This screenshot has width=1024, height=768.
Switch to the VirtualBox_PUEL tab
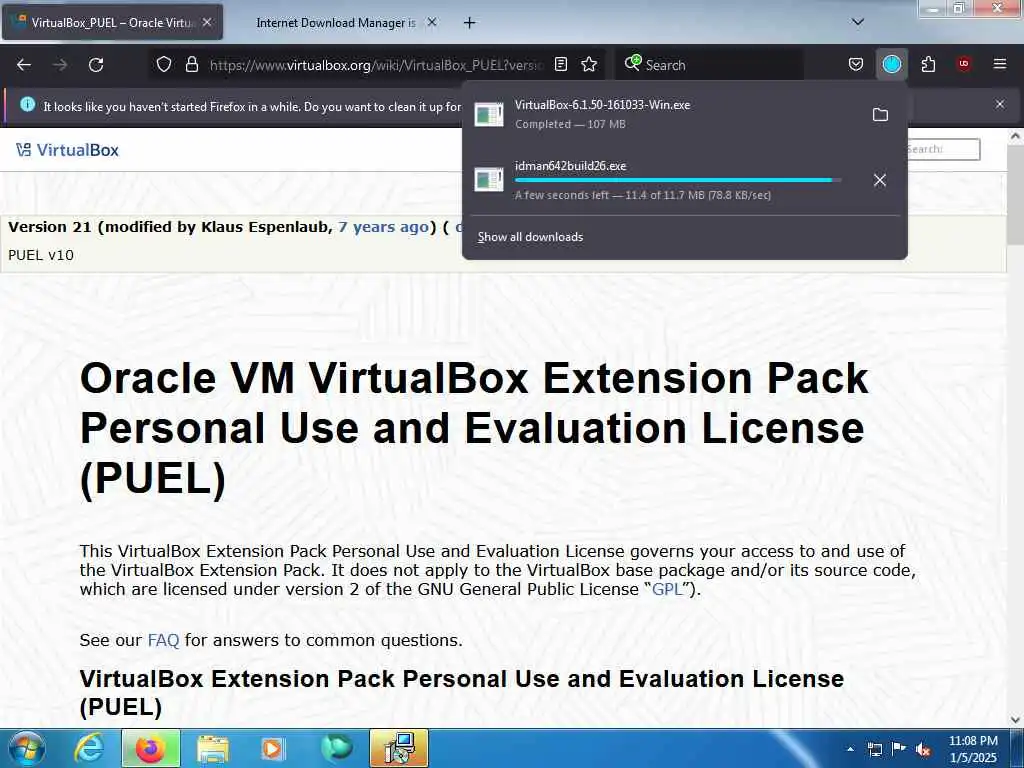[112, 22]
